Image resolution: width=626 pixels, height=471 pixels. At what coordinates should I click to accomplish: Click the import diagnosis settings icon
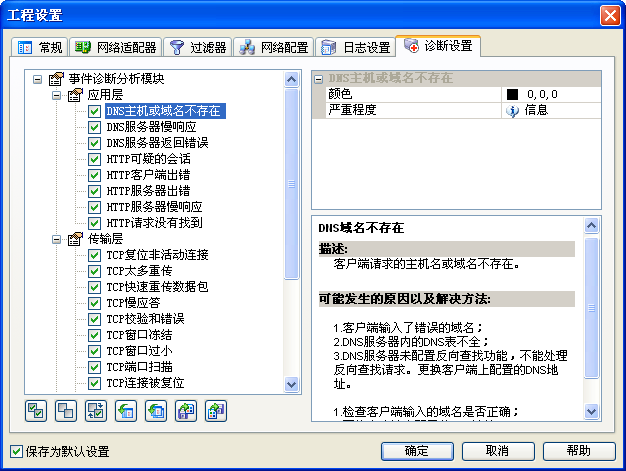[186, 411]
